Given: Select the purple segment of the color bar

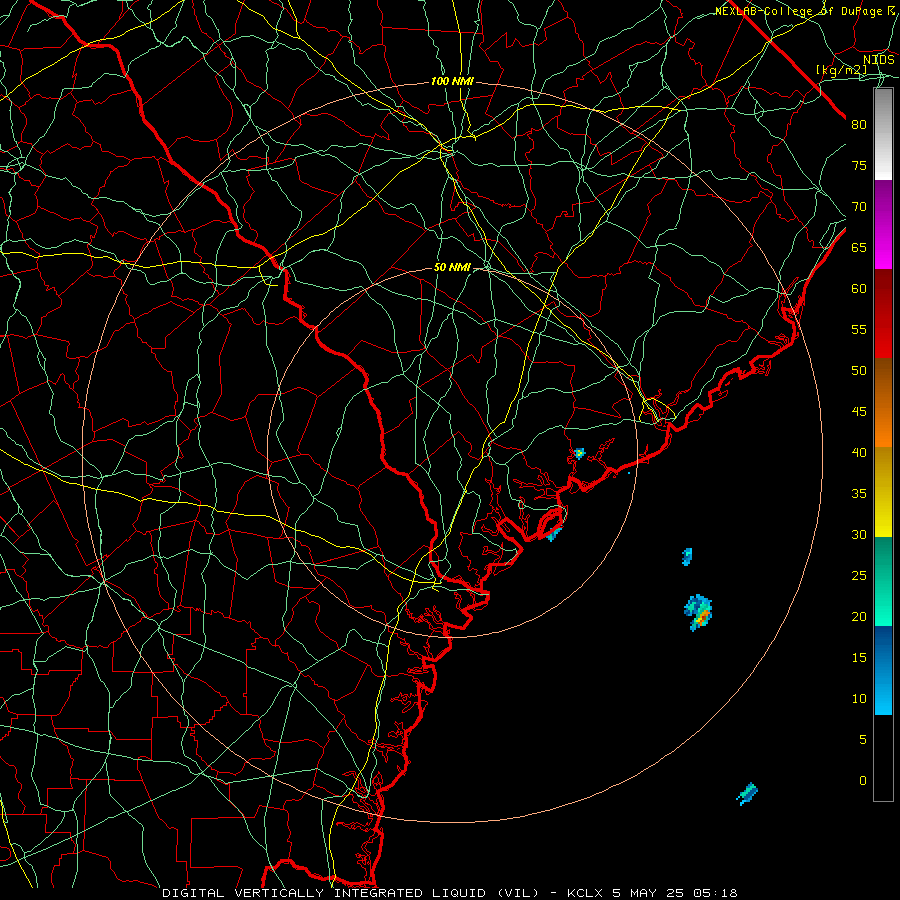Looking at the screenshot, I should [x=883, y=224].
